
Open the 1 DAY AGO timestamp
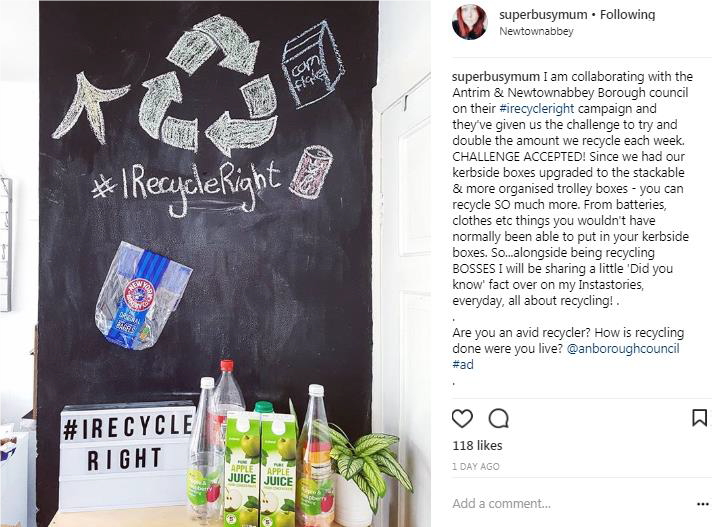pyautogui.click(x=476, y=466)
